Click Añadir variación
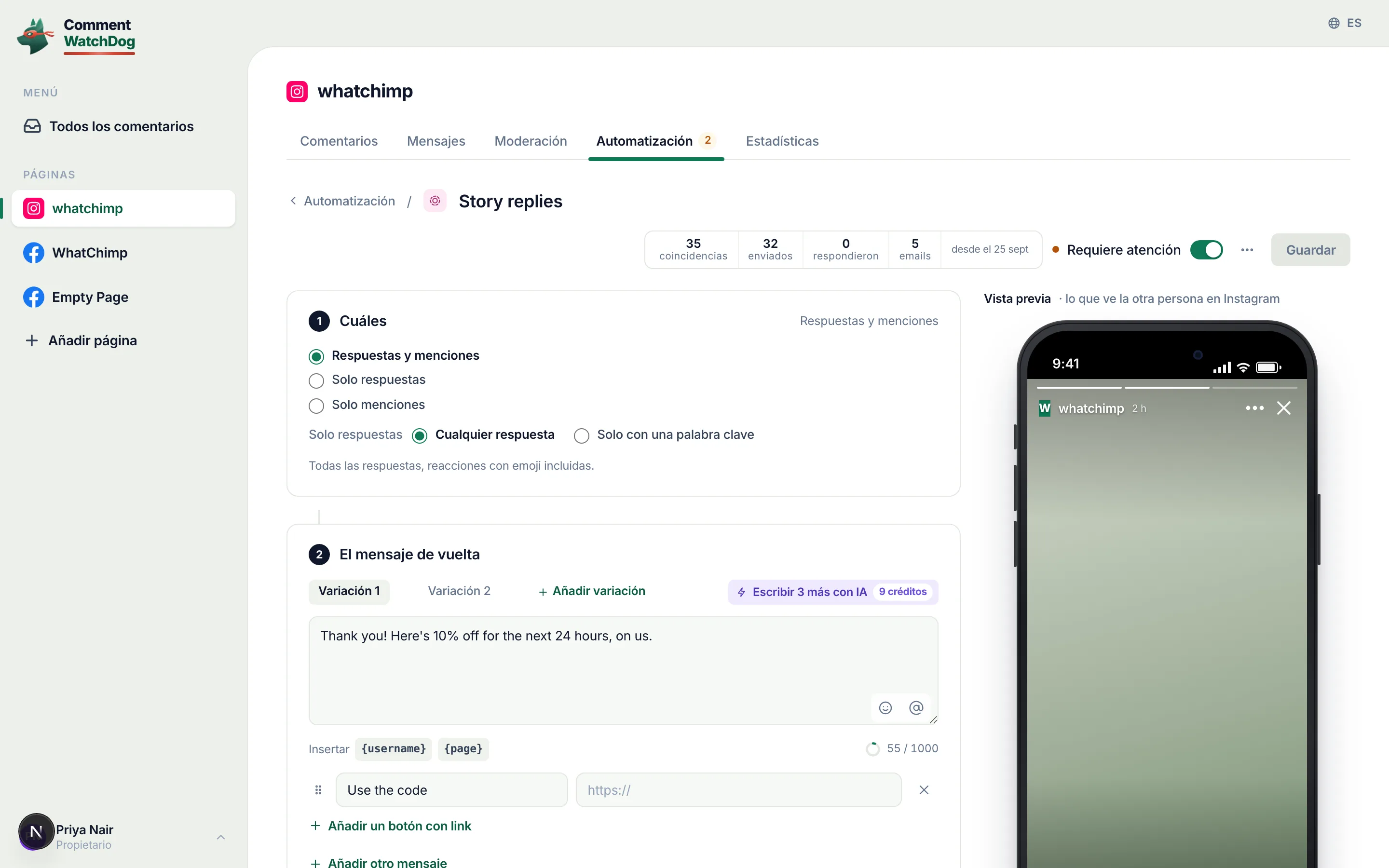This screenshot has width=1389, height=868. [592, 591]
